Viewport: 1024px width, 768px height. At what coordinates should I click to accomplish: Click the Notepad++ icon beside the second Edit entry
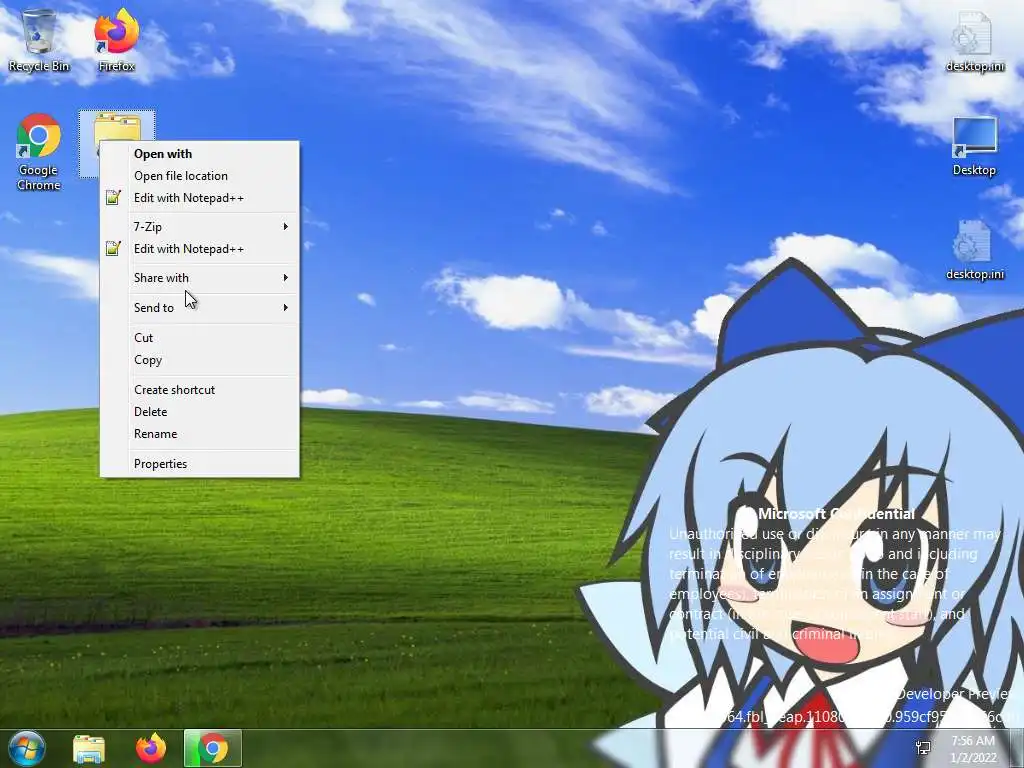pos(114,248)
